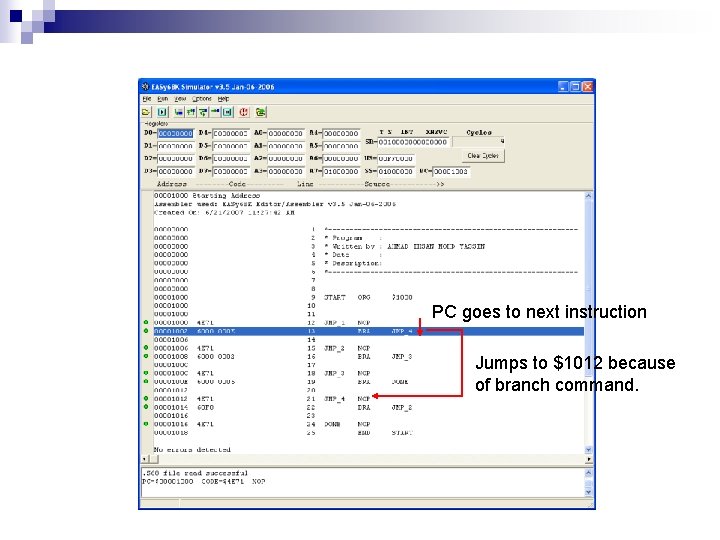
Task: Click the A0 register value field
Action: (x=286, y=134)
